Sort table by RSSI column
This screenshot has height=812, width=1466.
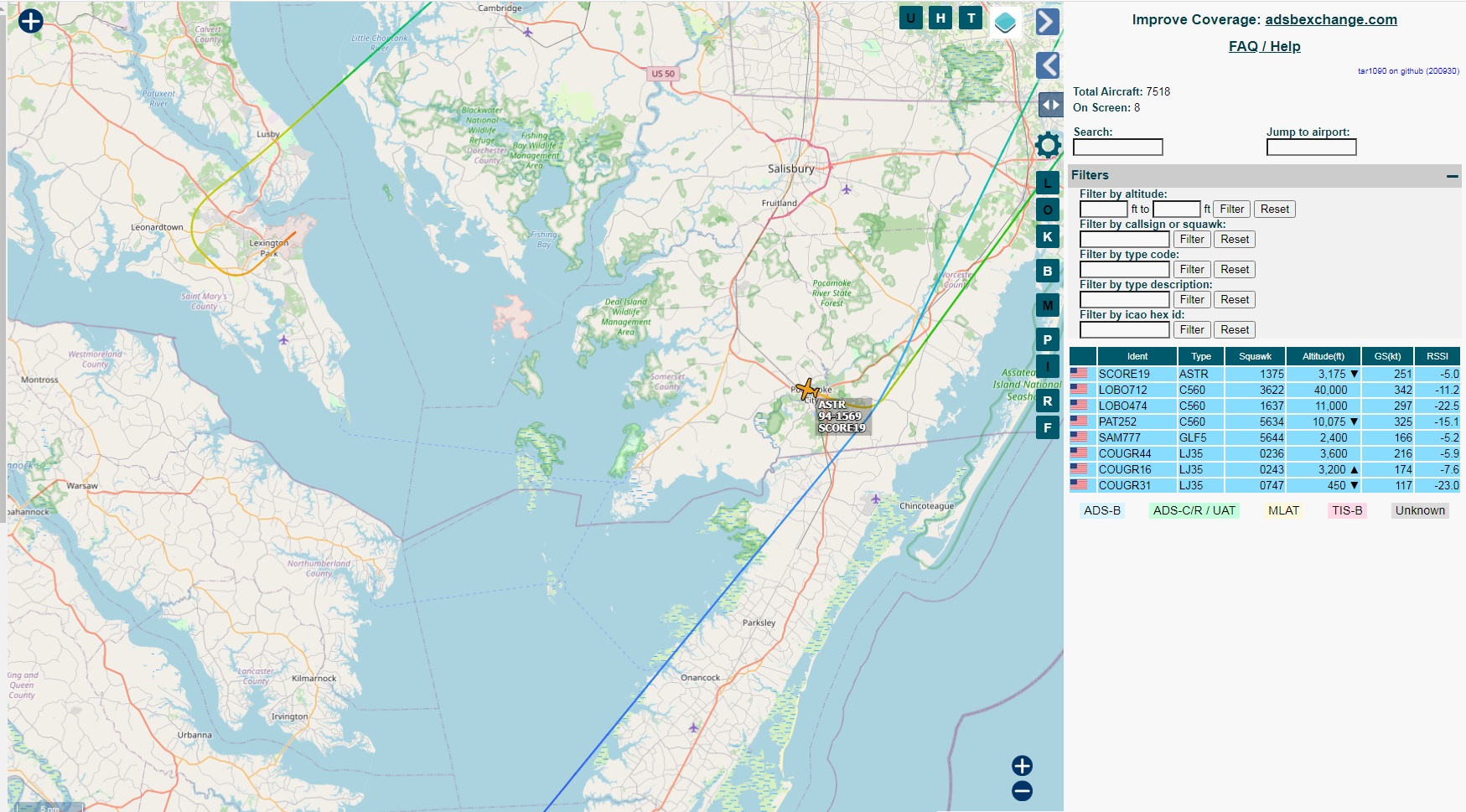[x=1438, y=356]
